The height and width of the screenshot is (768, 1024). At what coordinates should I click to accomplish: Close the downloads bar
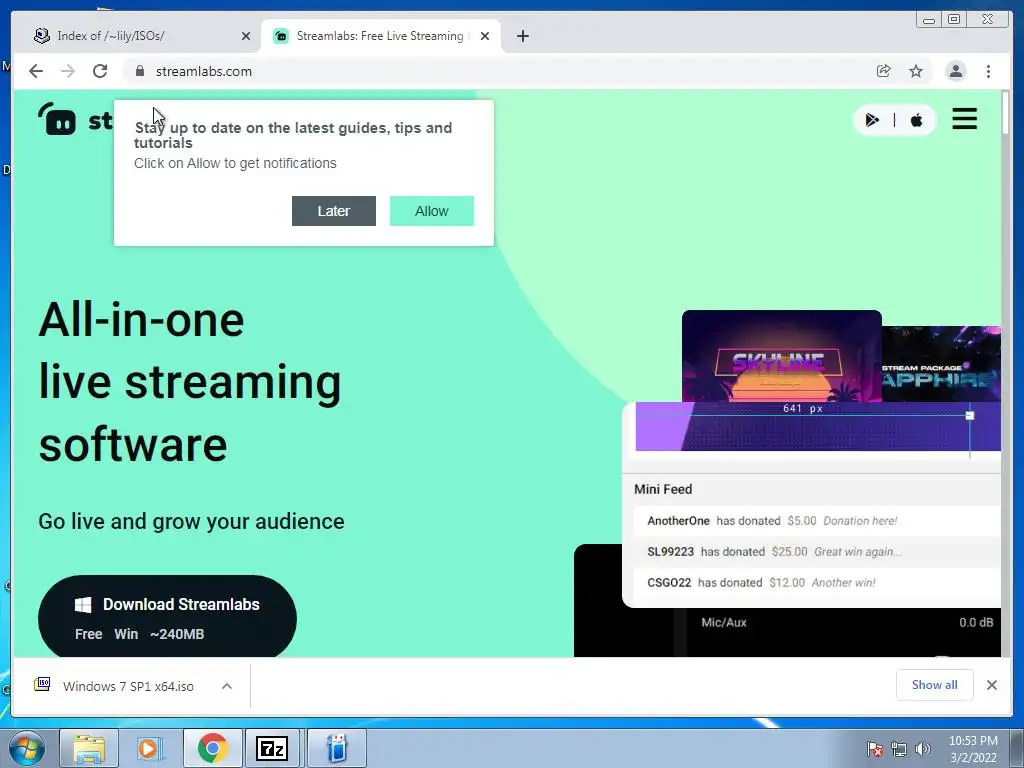pos(991,684)
